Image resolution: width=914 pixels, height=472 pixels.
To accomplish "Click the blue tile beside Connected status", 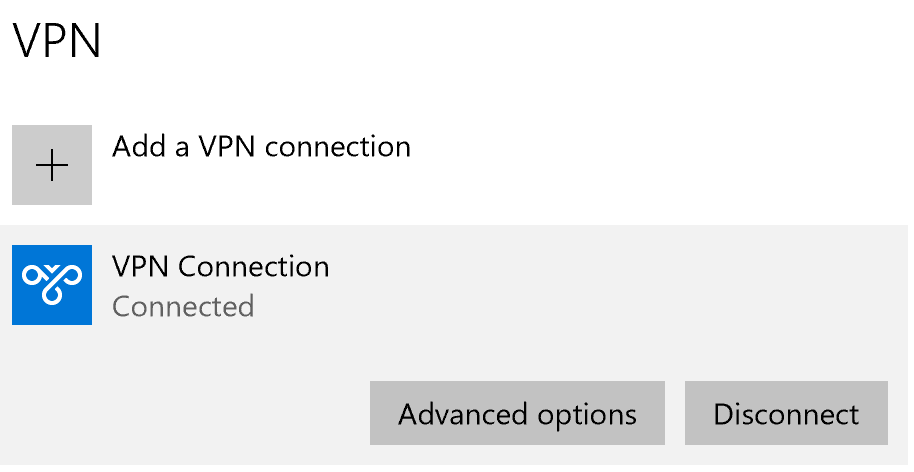I will tap(52, 285).
